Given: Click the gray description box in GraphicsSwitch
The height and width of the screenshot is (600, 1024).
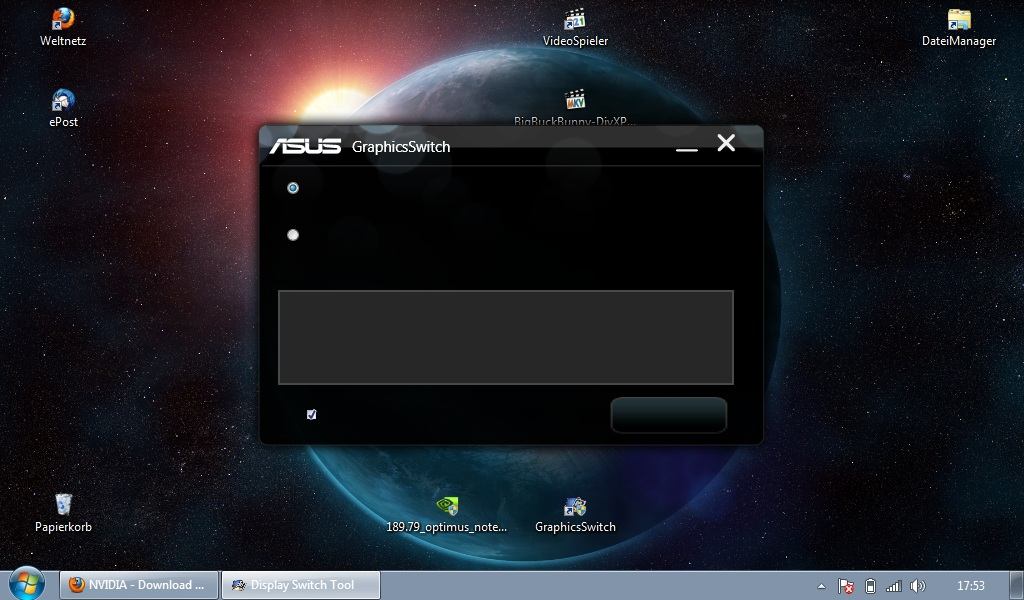Looking at the screenshot, I should click(x=505, y=338).
